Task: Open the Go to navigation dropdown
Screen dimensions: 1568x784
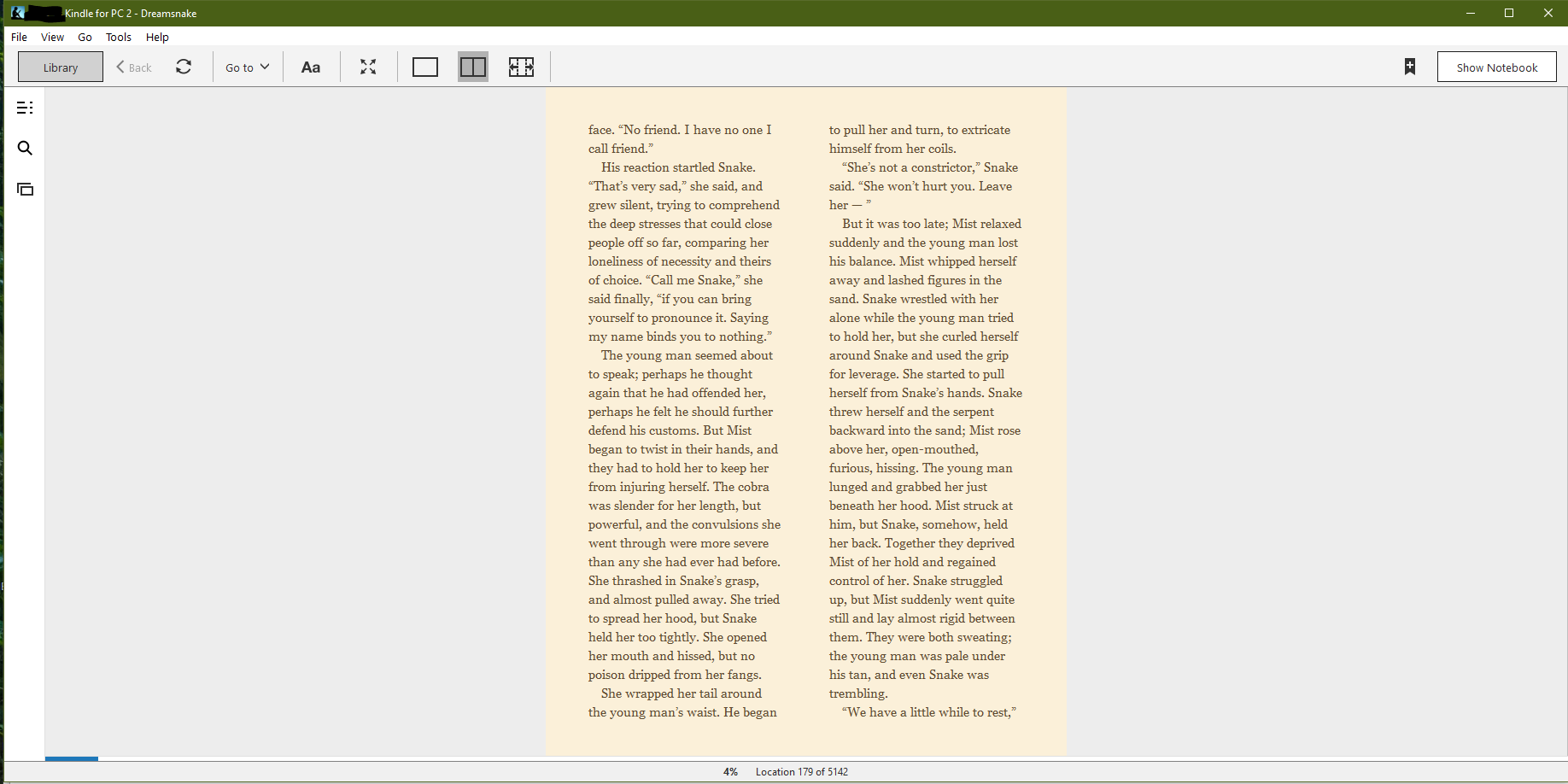Action: pyautogui.click(x=246, y=67)
